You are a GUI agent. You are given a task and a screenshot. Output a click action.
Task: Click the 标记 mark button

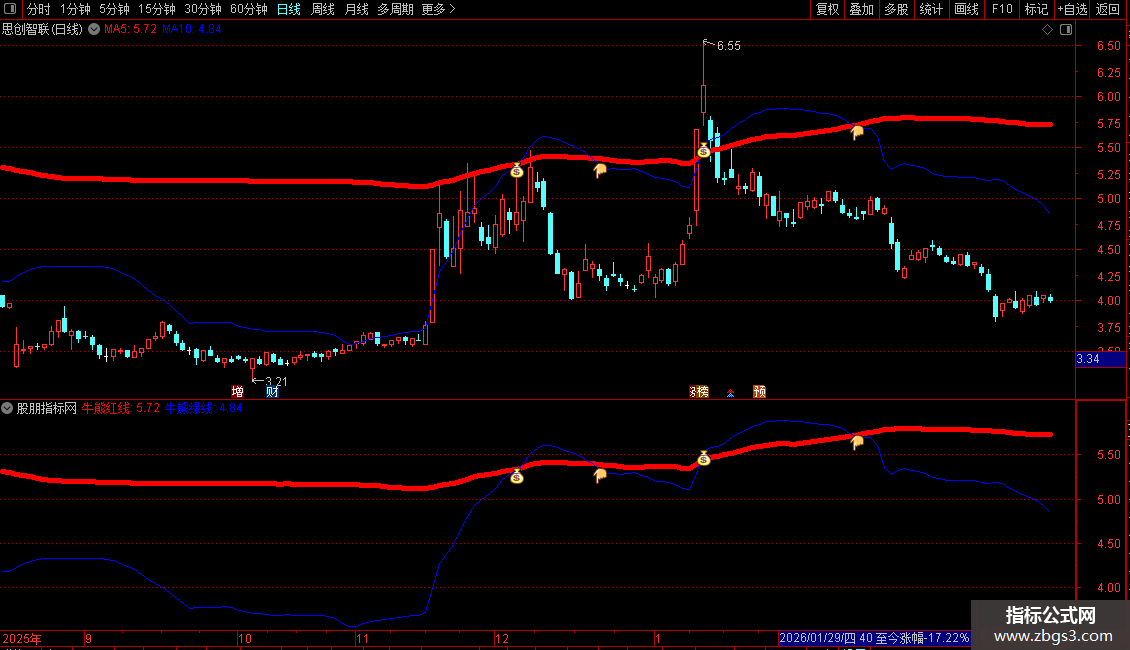(x=1036, y=9)
